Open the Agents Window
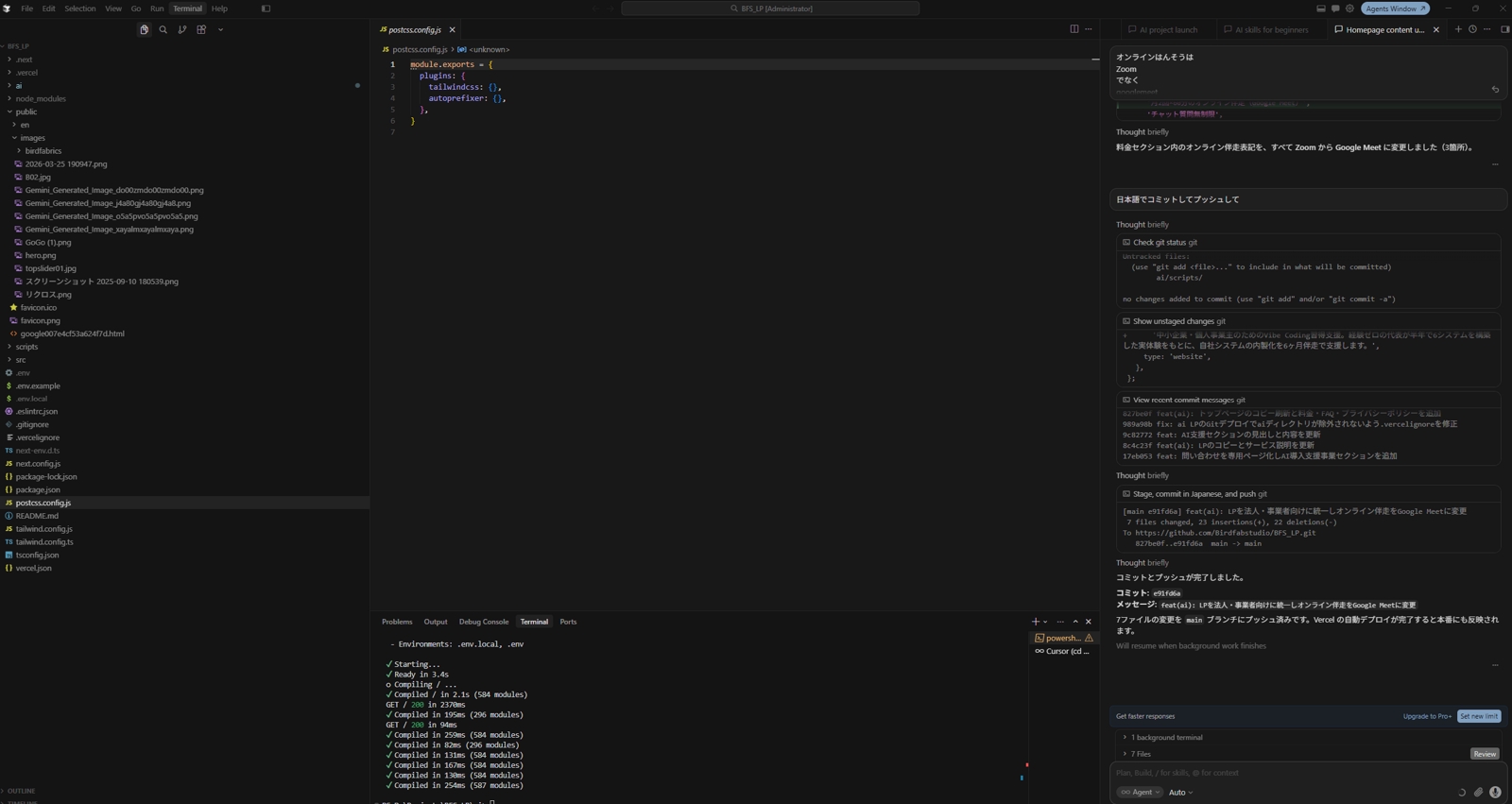The image size is (1512, 804). [1396, 9]
